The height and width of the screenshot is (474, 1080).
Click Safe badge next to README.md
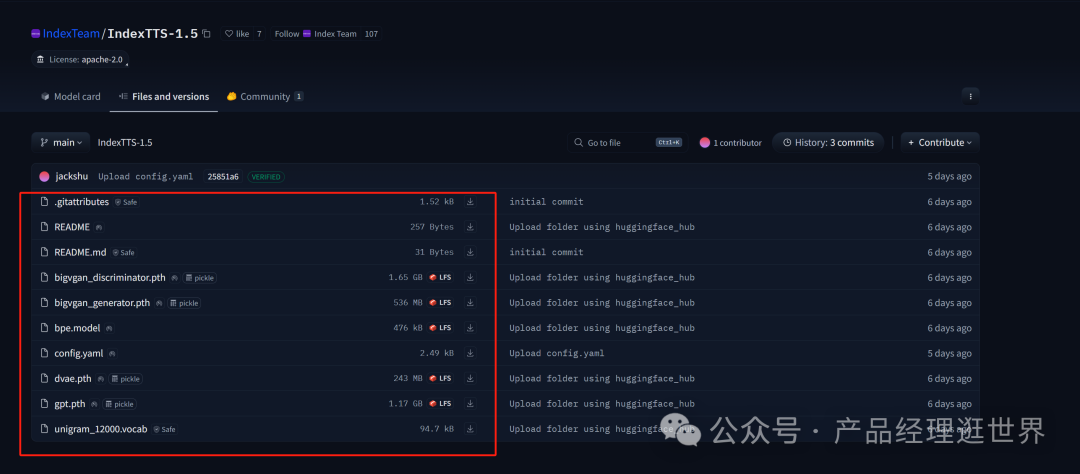(123, 252)
